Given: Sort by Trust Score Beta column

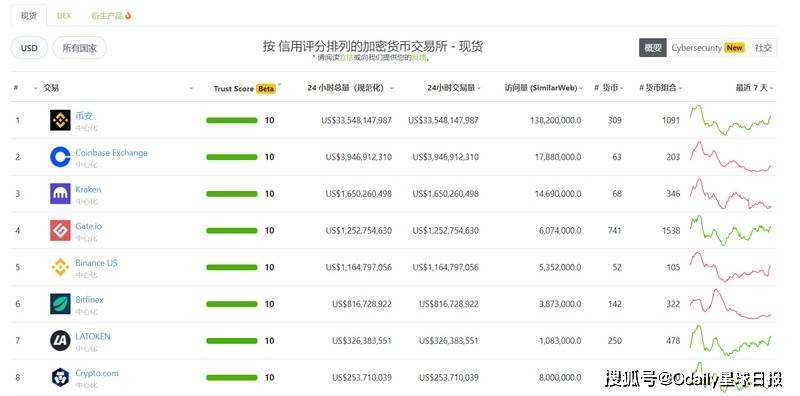Looking at the screenshot, I should pyautogui.click(x=247, y=88).
